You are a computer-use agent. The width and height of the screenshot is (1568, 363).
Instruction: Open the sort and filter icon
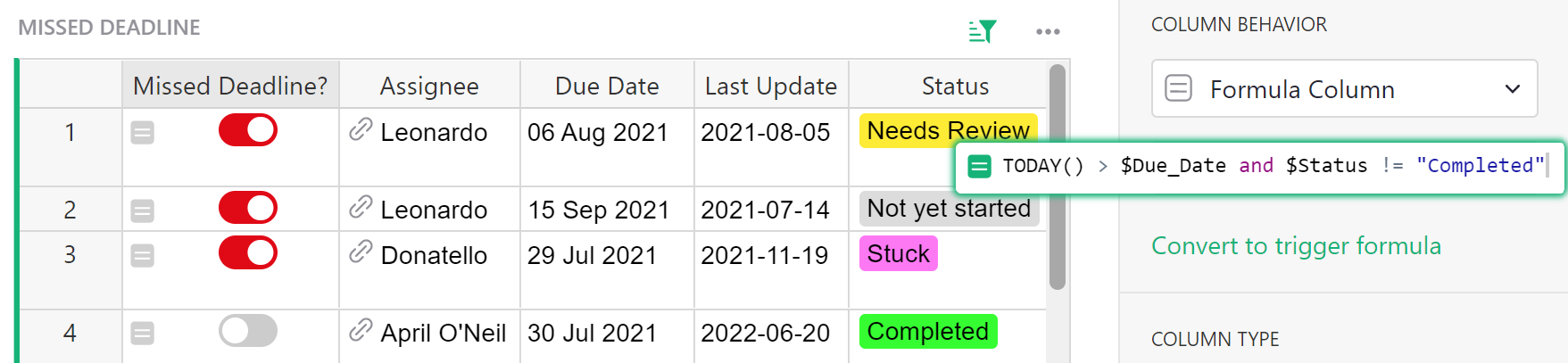[x=982, y=31]
